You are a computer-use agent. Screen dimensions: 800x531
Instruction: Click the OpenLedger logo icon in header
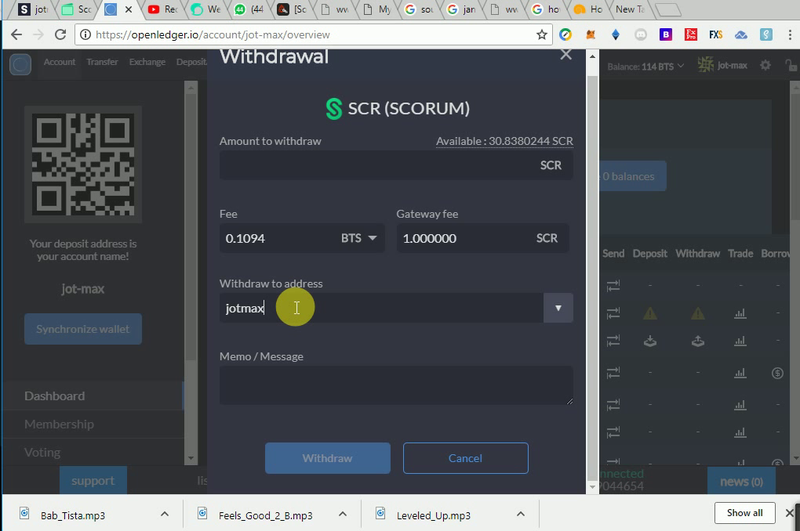pyautogui.click(x=20, y=64)
